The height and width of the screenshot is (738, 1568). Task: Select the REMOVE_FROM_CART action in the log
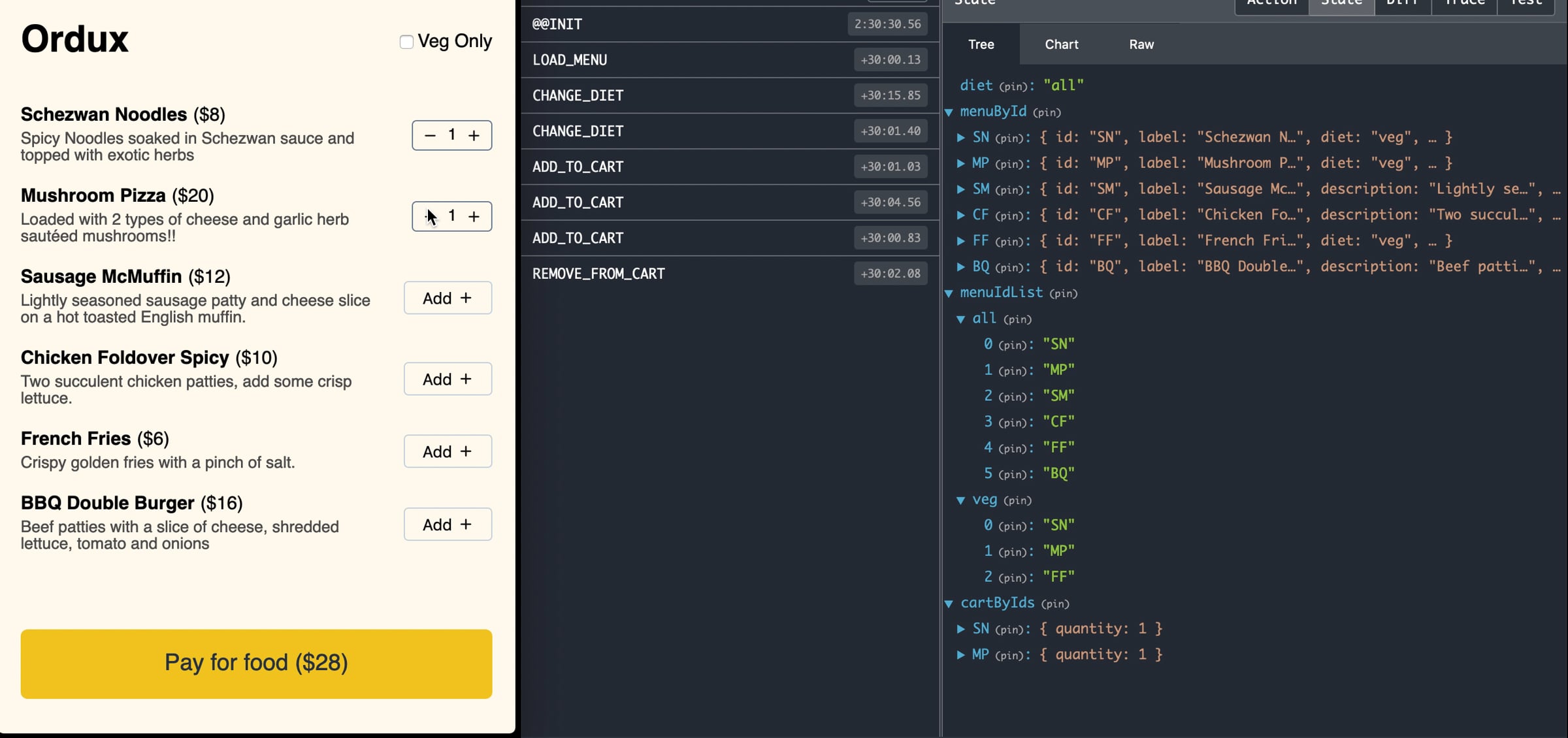pos(730,274)
